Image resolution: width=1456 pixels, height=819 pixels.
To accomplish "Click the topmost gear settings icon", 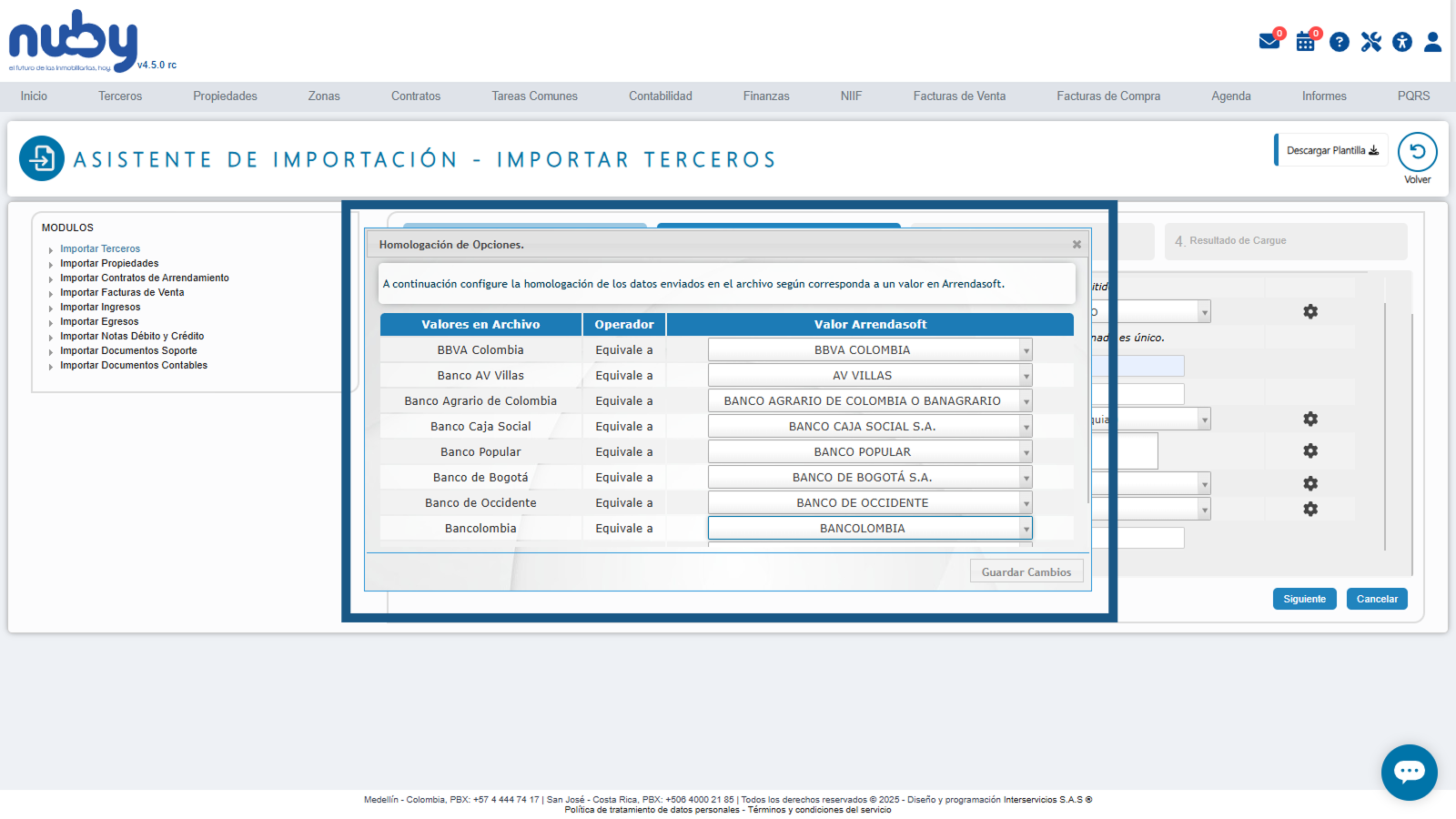I will [1310, 311].
